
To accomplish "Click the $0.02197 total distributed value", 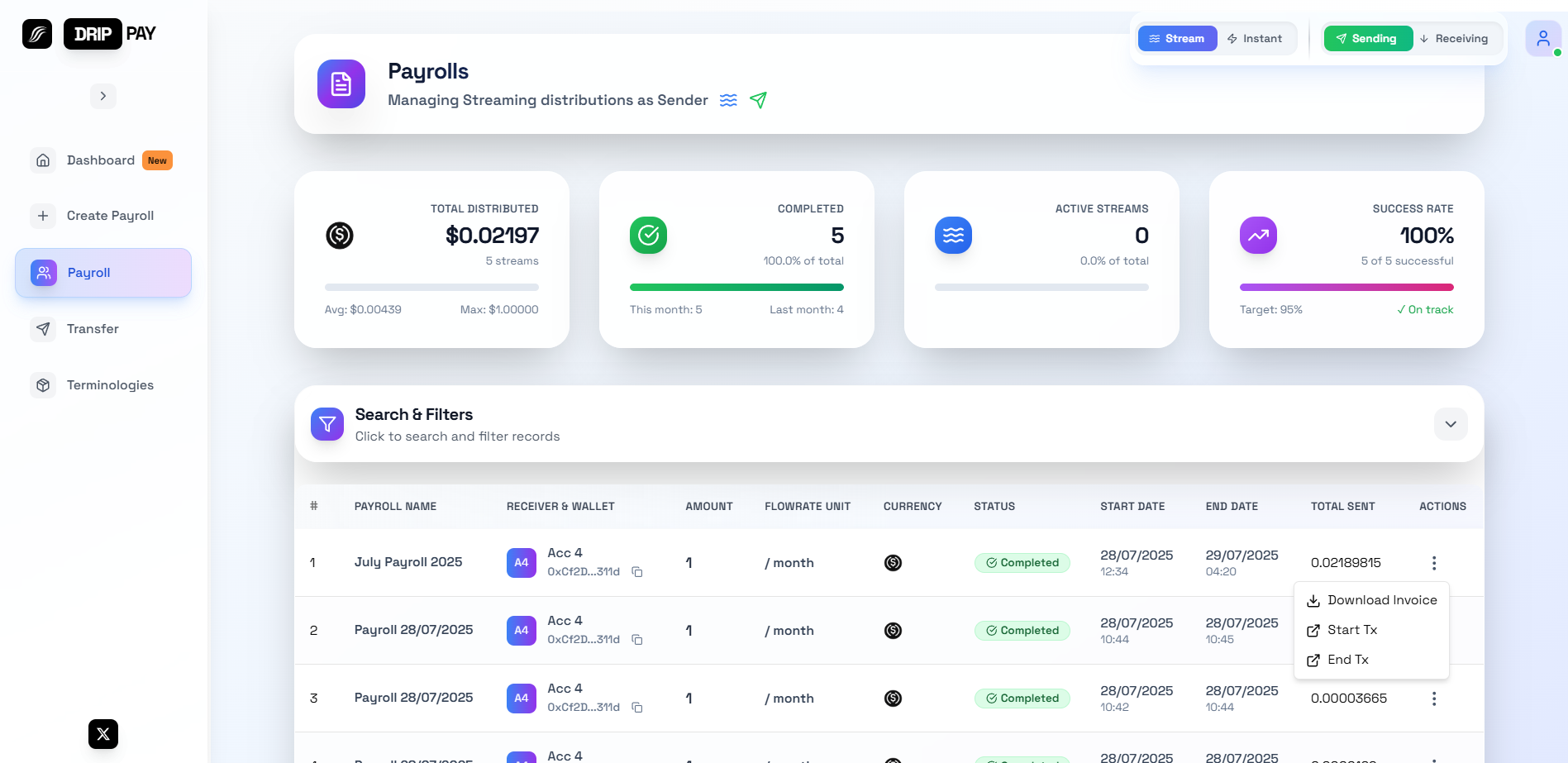I will [492, 236].
